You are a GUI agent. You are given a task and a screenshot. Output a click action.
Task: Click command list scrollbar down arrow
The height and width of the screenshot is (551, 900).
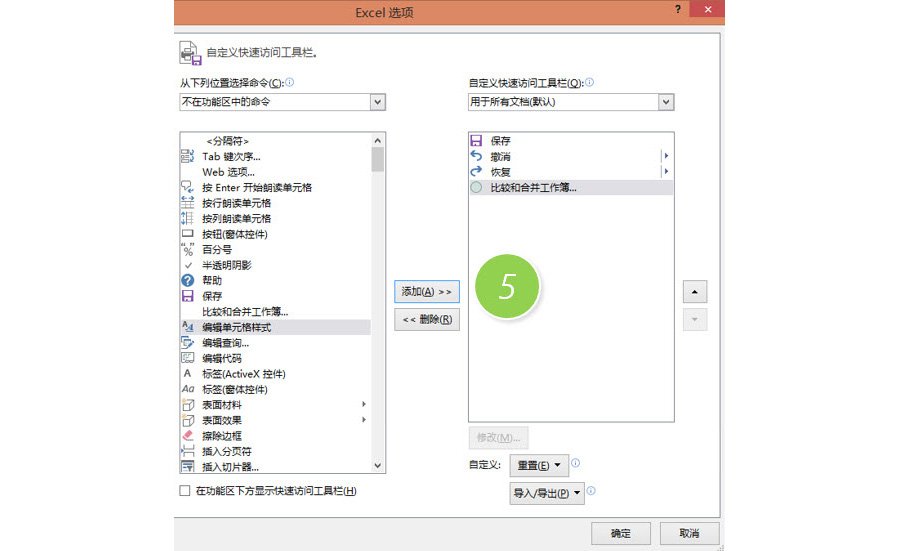click(x=377, y=465)
